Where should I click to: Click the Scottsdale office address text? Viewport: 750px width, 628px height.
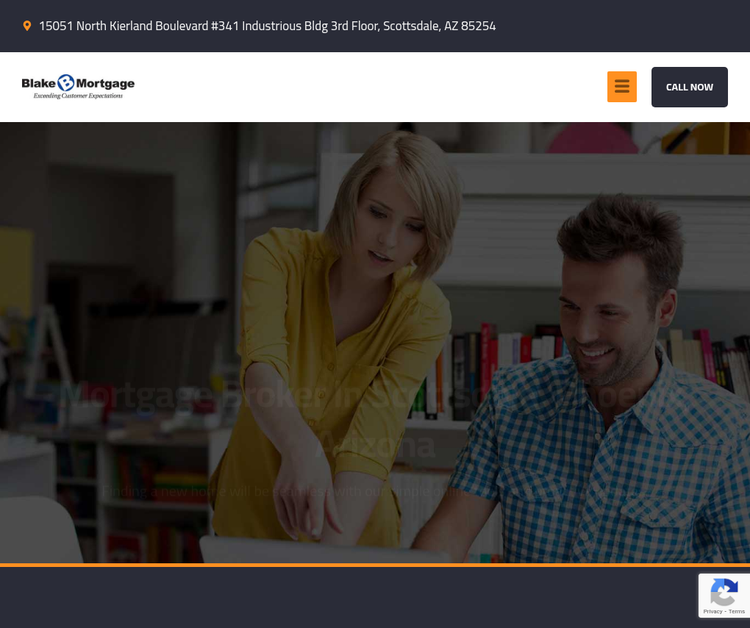point(267,26)
